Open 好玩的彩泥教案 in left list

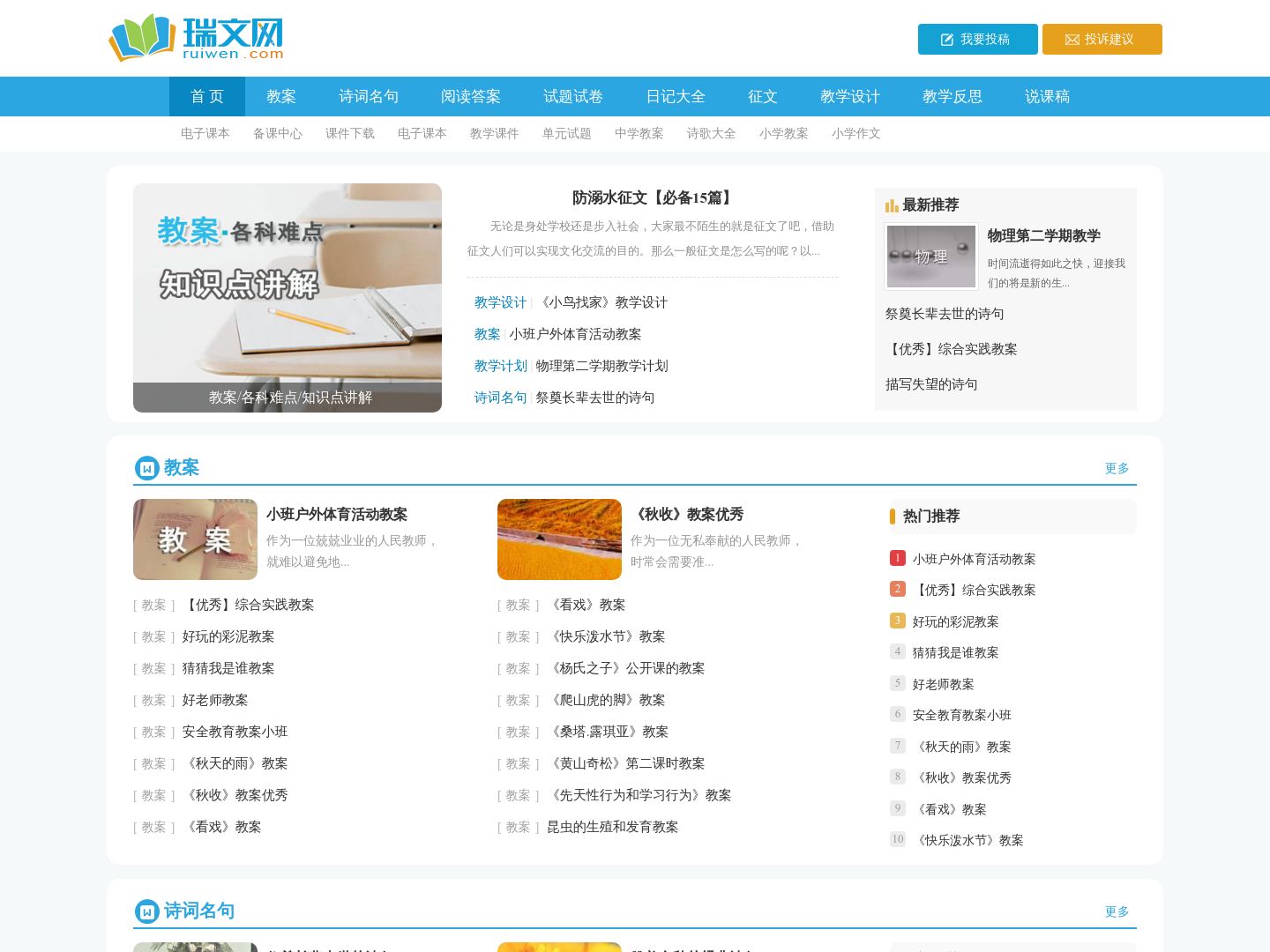click(228, 636)
